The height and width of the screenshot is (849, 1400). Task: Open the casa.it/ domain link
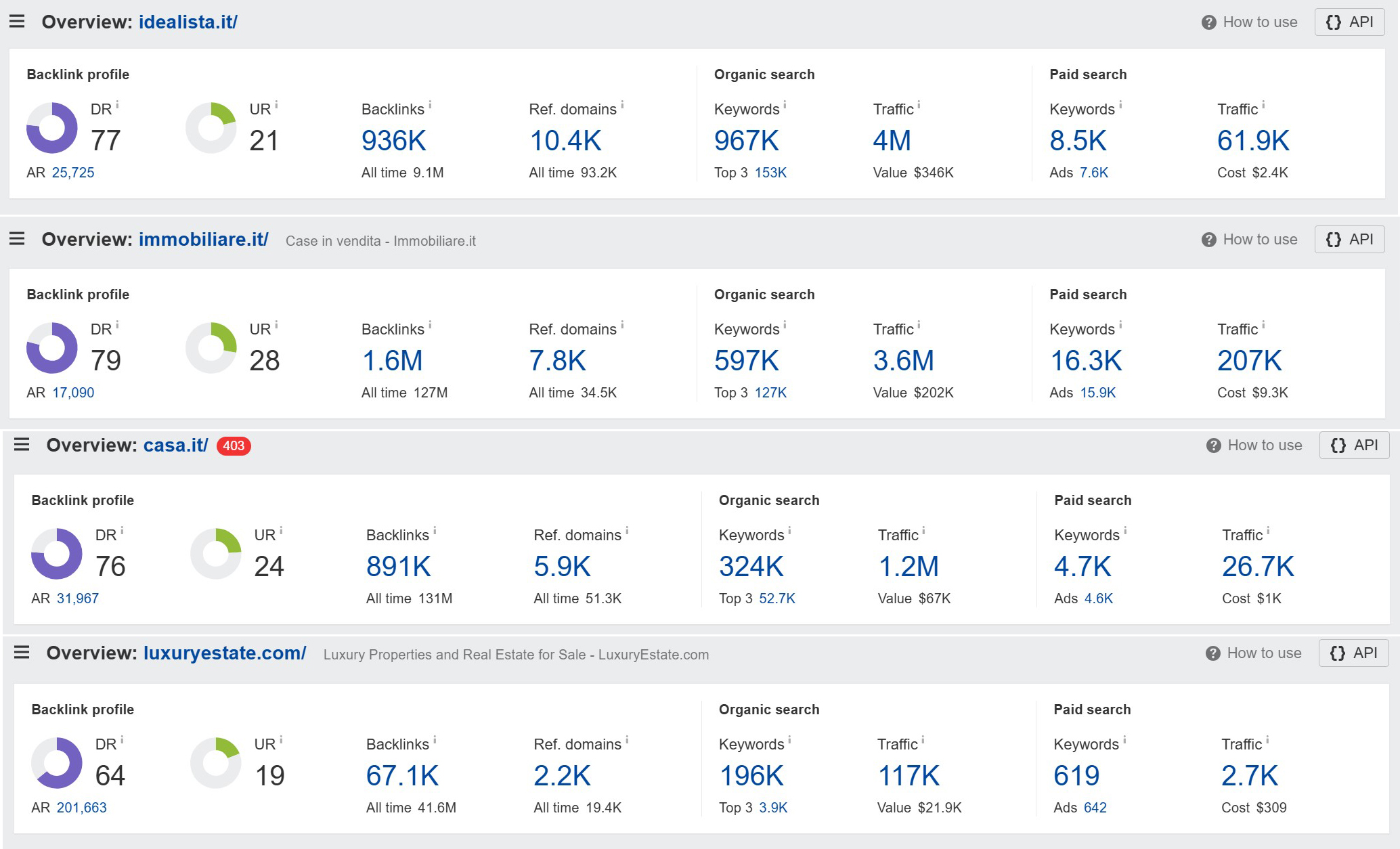tap(175, 445)
